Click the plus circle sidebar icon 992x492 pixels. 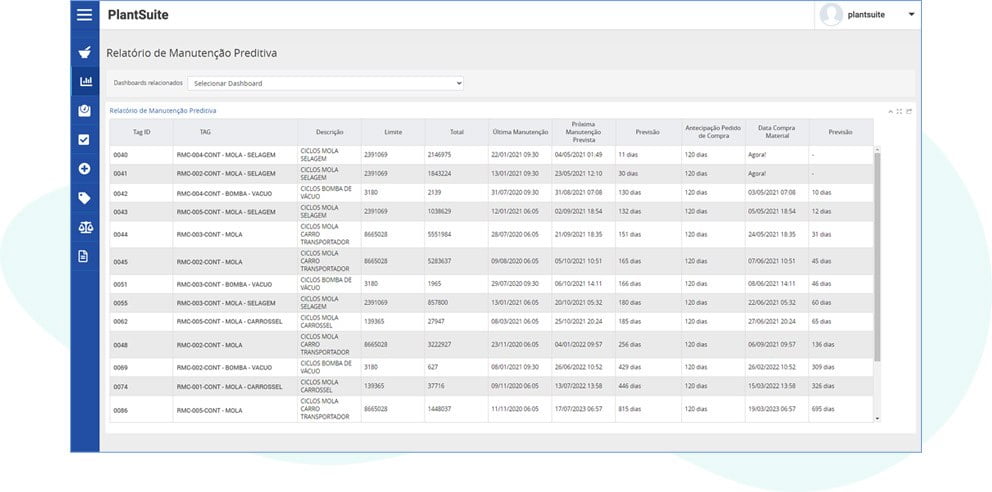click(84, 169)
